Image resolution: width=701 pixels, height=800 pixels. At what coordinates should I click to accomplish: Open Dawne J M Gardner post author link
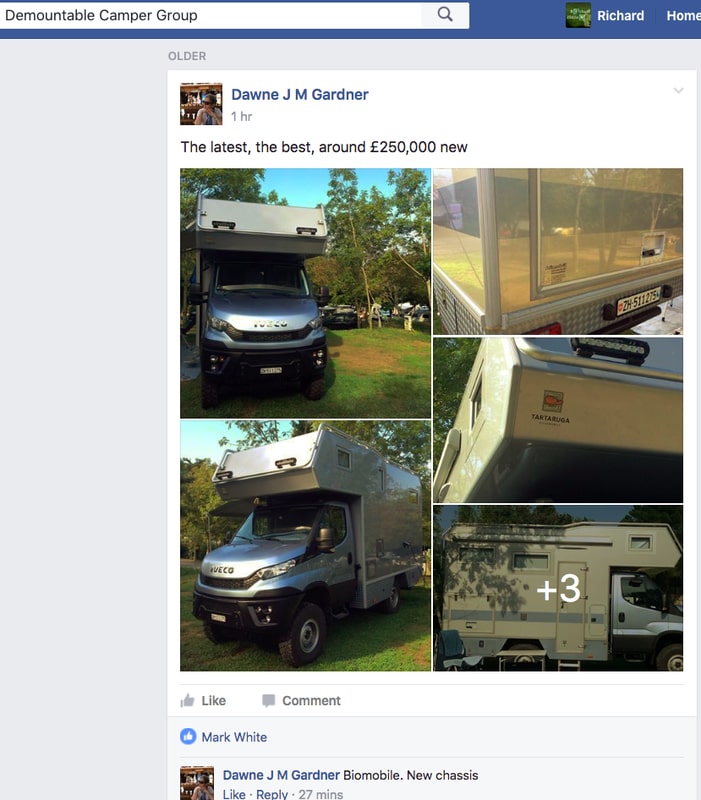pos(299,94)
